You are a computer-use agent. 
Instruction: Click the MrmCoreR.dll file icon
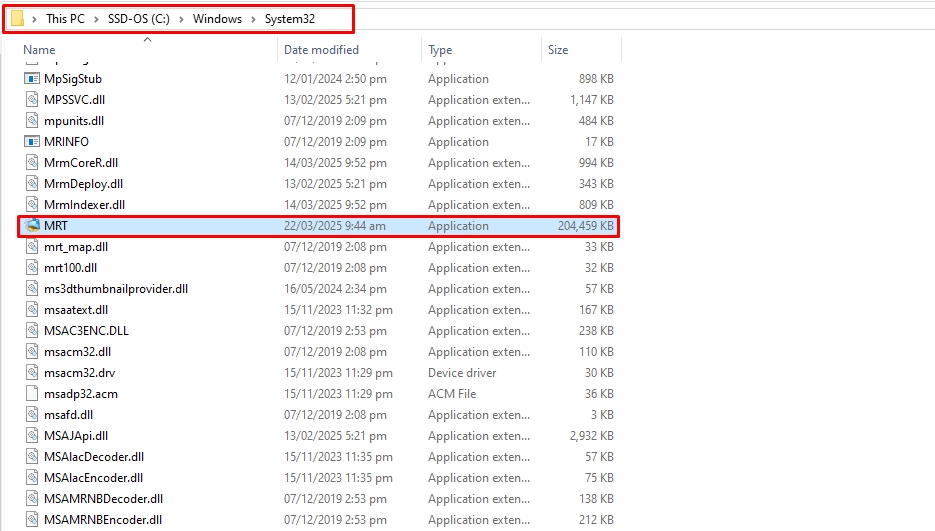(x=32, y=163)
